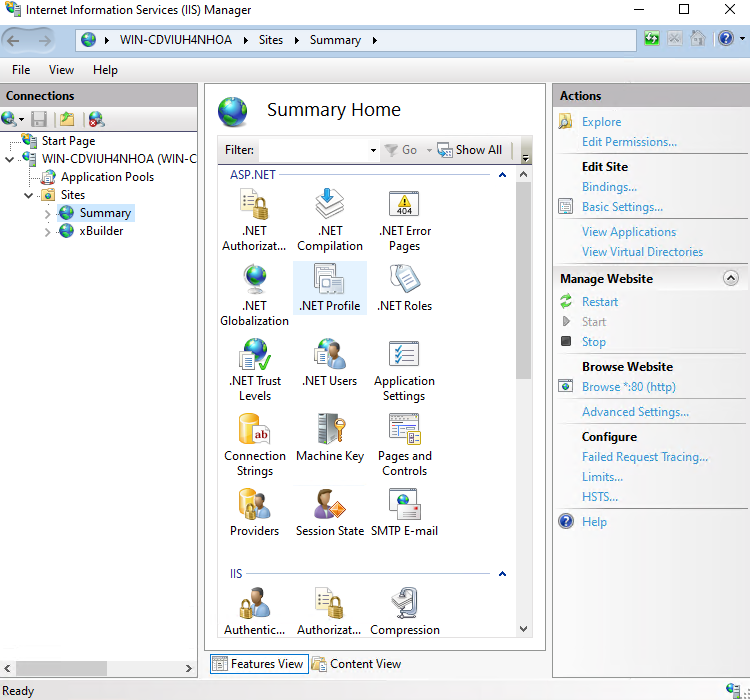
Task: Open the Help toolbar dropdown arrow
Action: pyautogui.click(x=742, y=38)
